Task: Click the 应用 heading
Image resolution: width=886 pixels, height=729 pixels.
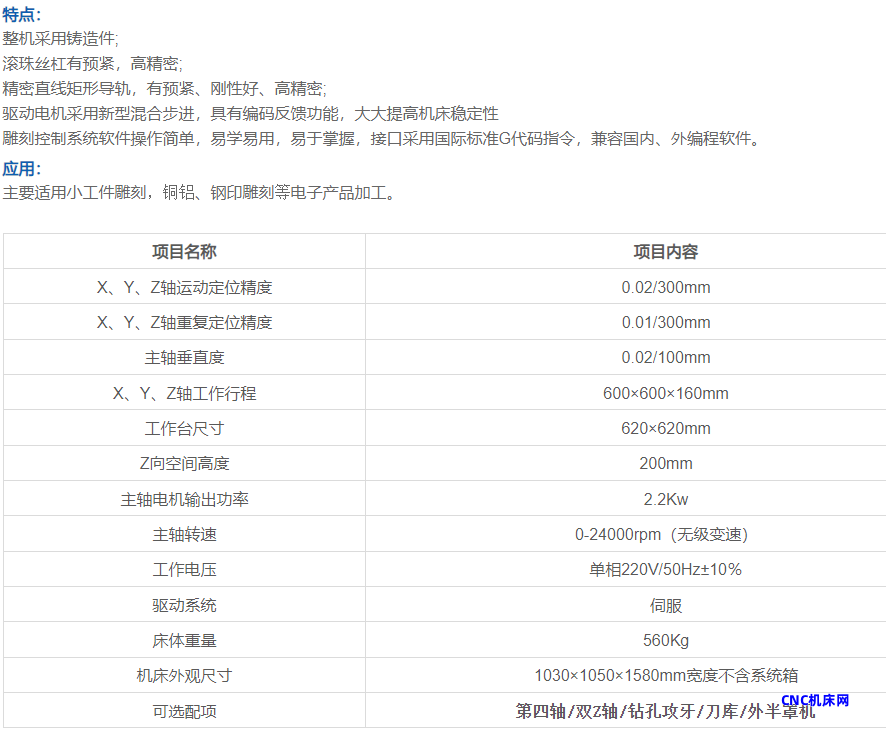Action: [x=22, y=168]
